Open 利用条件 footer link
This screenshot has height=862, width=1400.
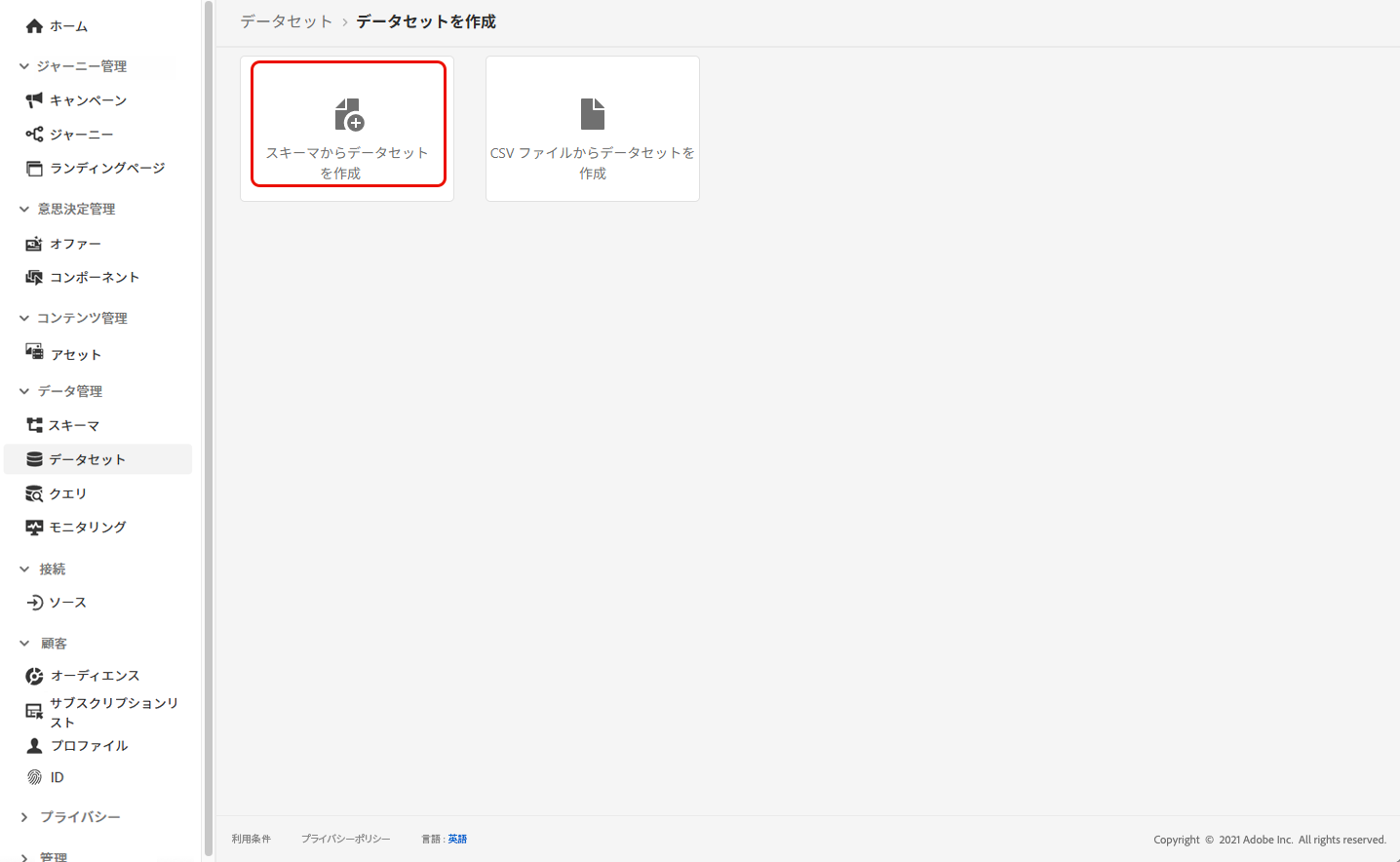[x=252, y=839]
